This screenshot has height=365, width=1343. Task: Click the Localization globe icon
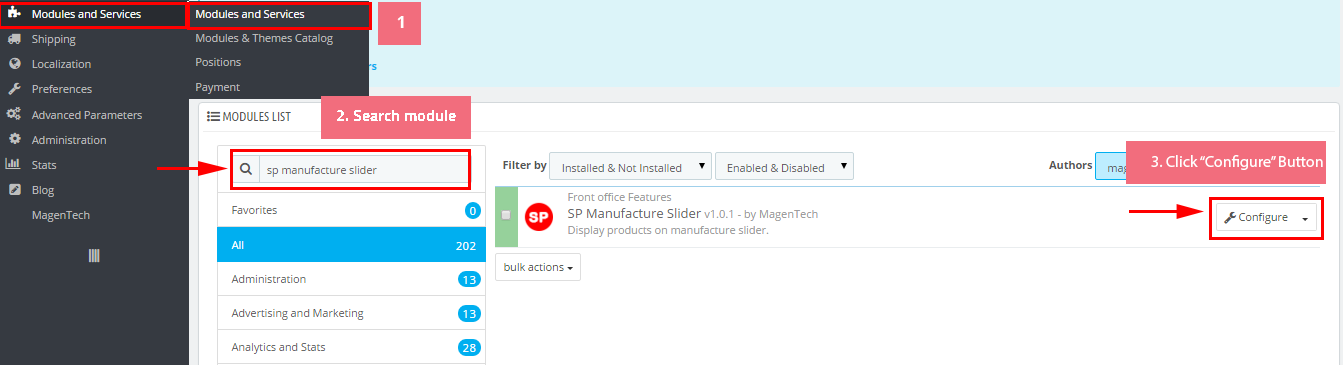pos(14,64)
